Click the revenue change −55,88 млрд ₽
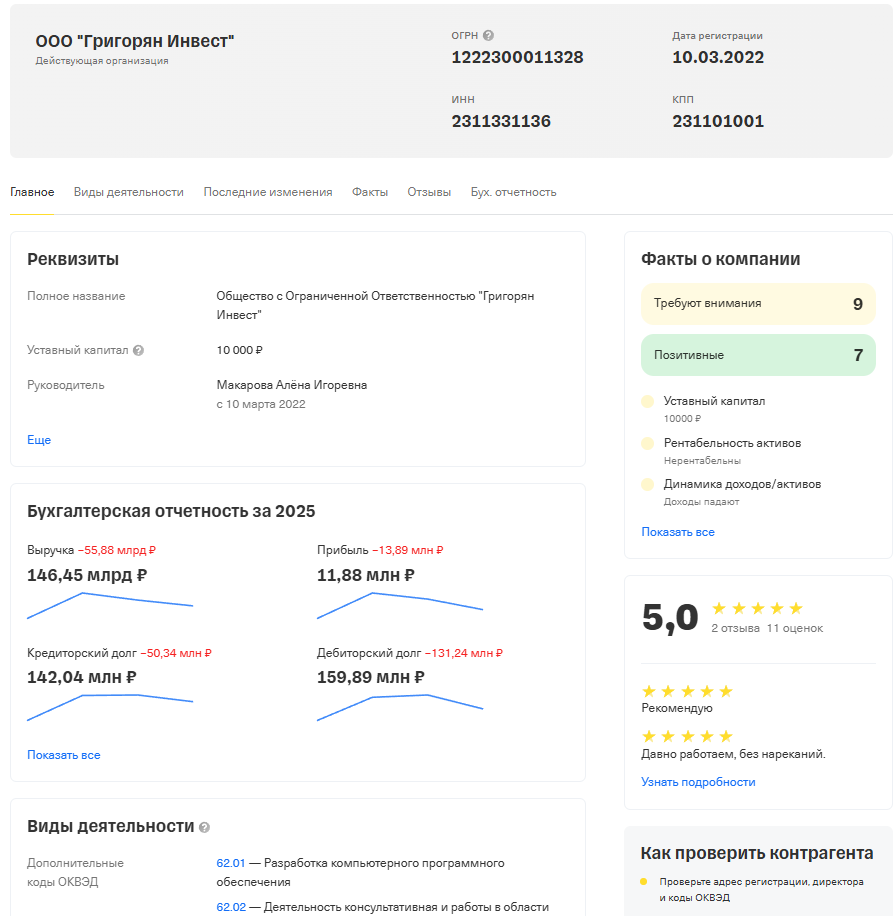 click(x=117, y=550)
